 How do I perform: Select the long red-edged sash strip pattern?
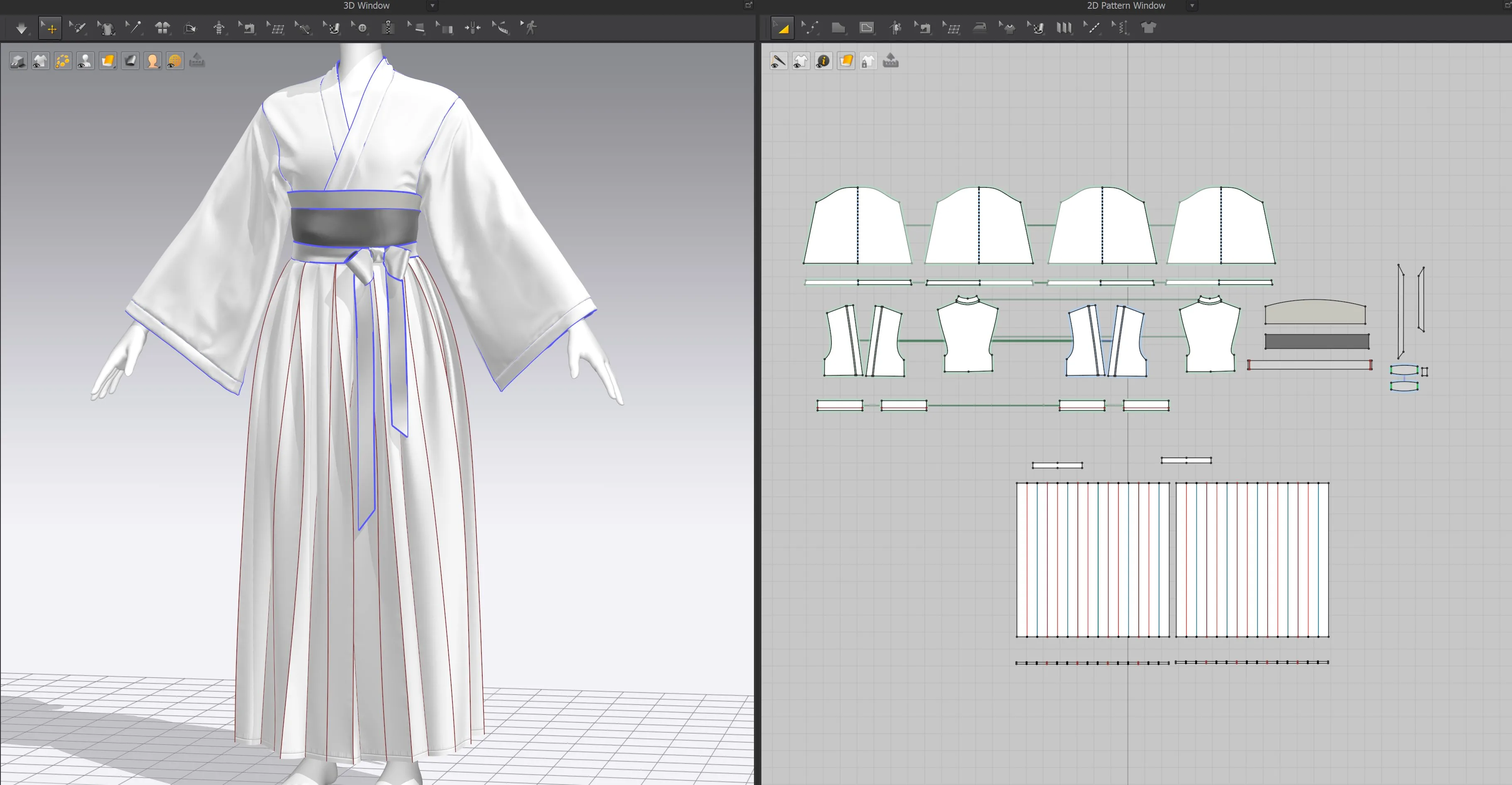pos(1310,365)
